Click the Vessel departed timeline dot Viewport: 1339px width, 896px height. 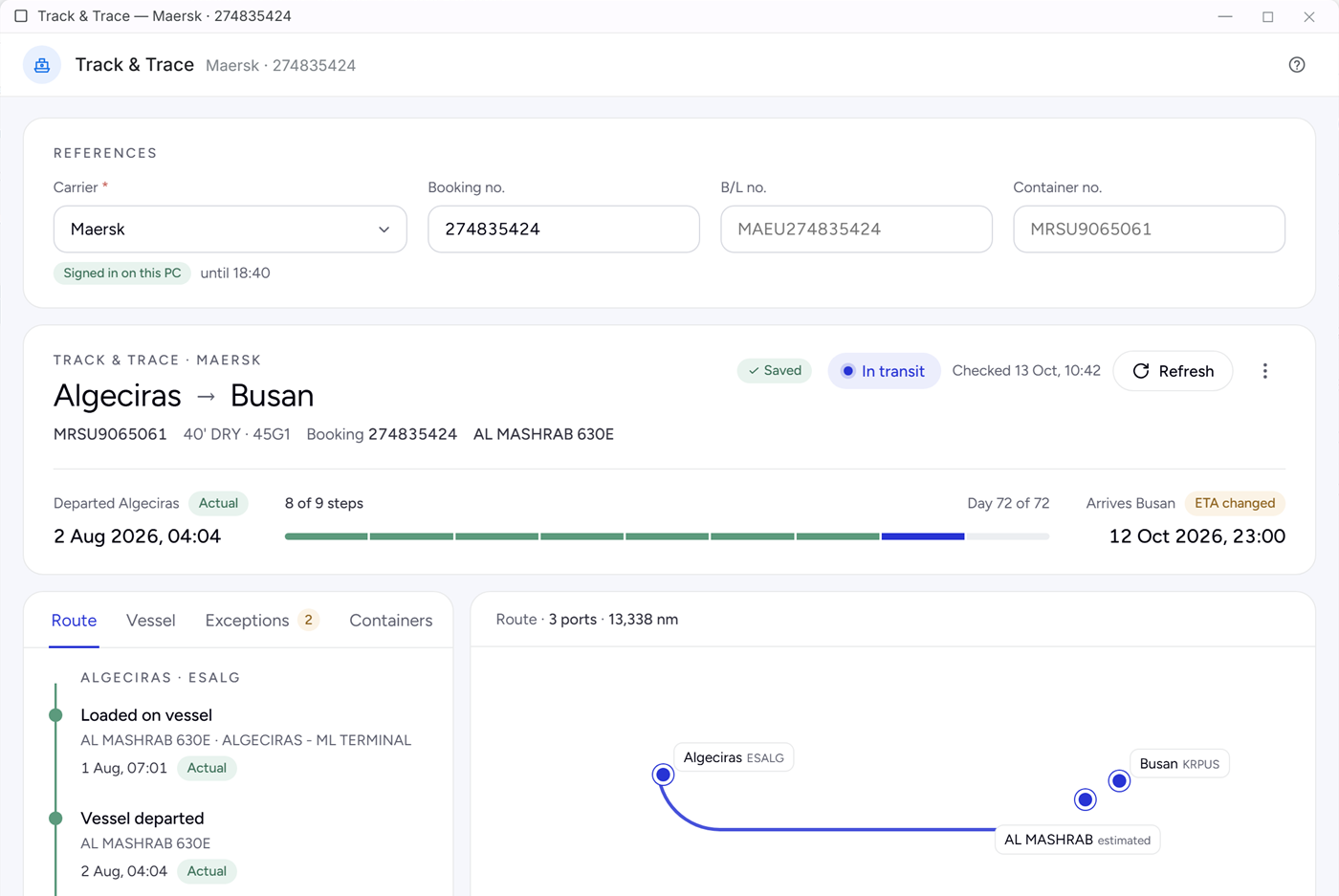(x=55, y=819)
